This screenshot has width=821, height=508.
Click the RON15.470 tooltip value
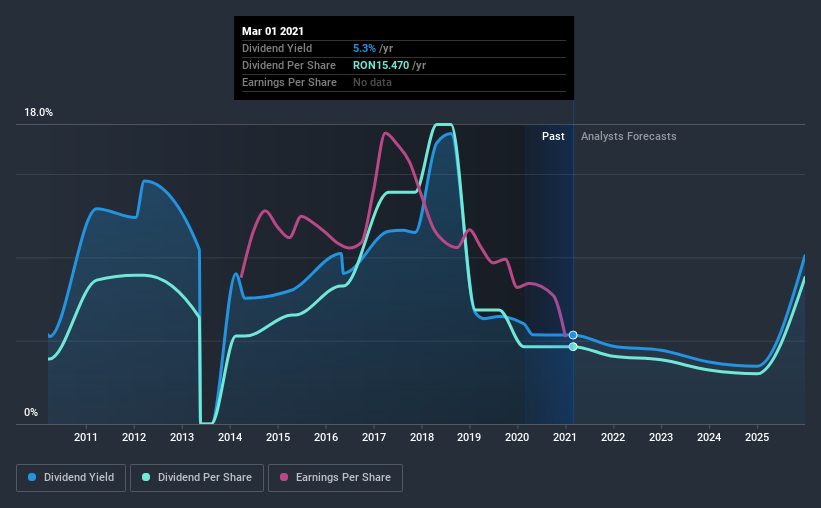(x=381, y=65)
